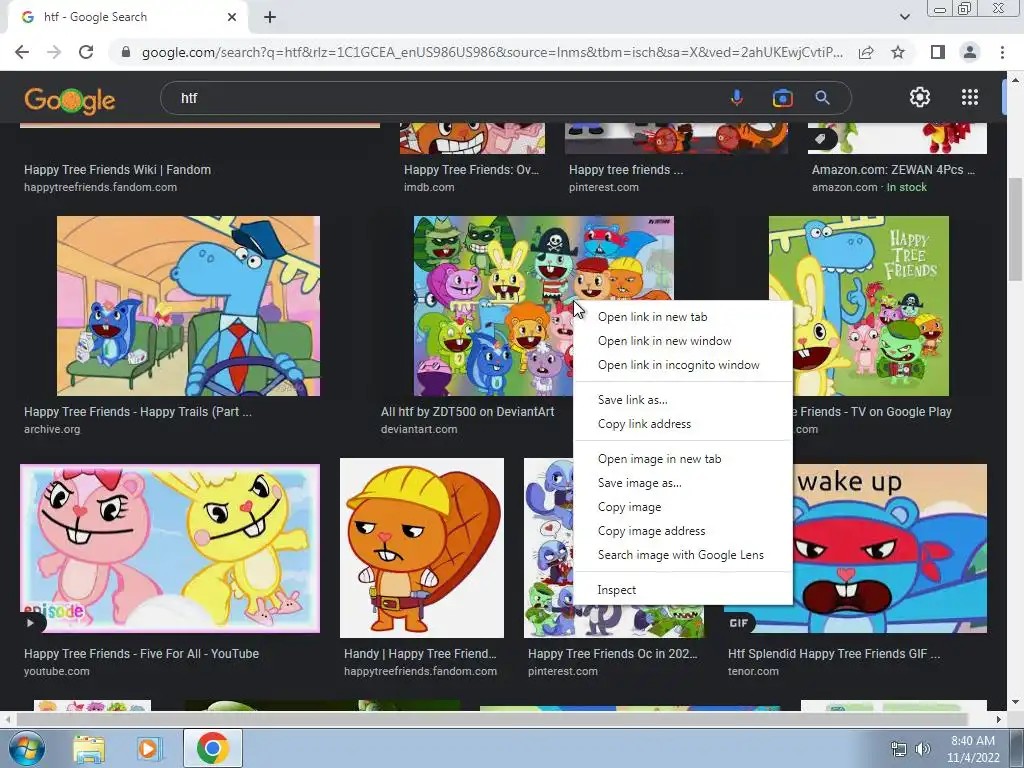Open Handy beaver character thumbnail
The height and width of the screenshot is (768, 1024).
(x=422, y=548)
